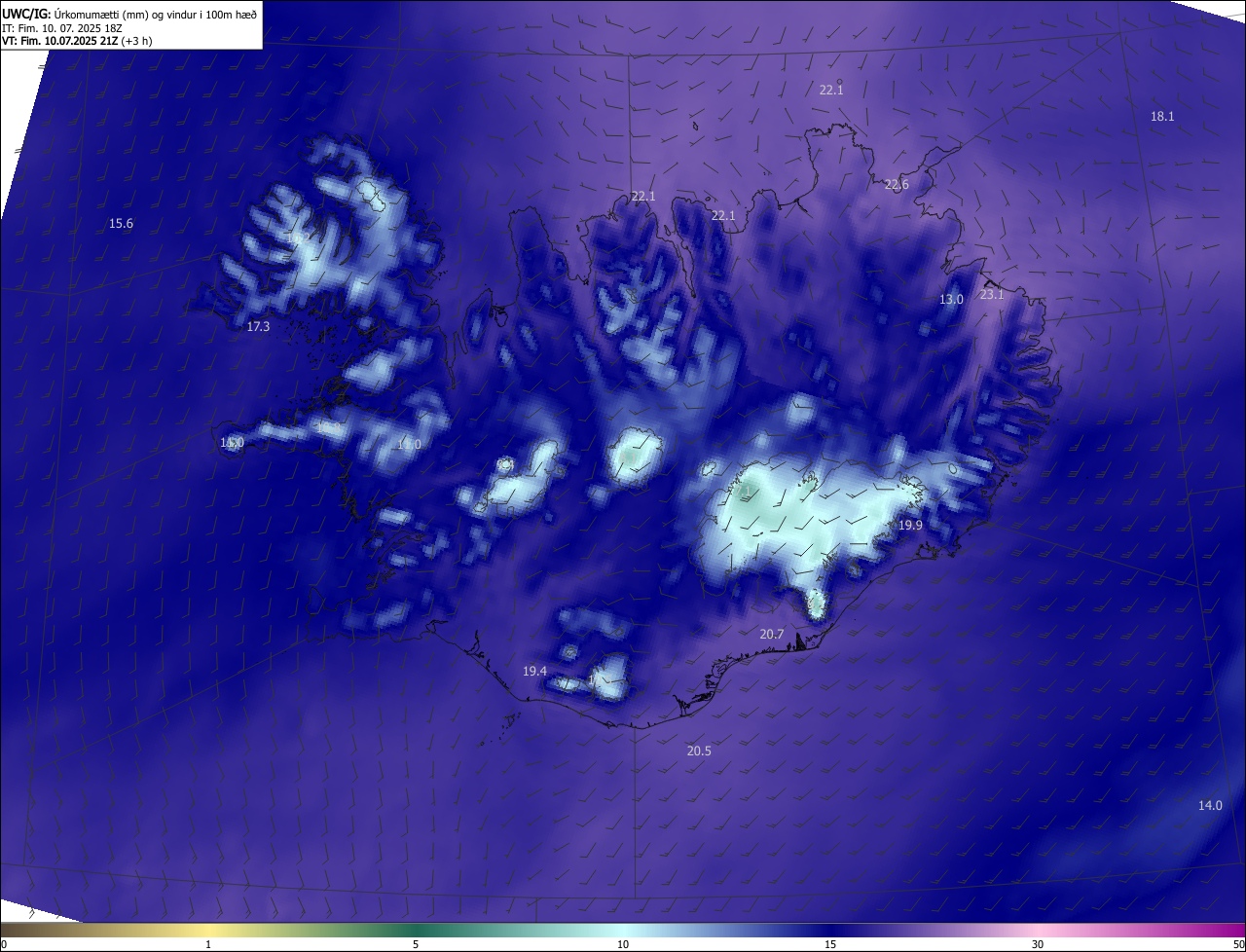Click the legend tick label '5'
Image resolution: width=1246 pixels, height=952 pixels.
point(416,944)
